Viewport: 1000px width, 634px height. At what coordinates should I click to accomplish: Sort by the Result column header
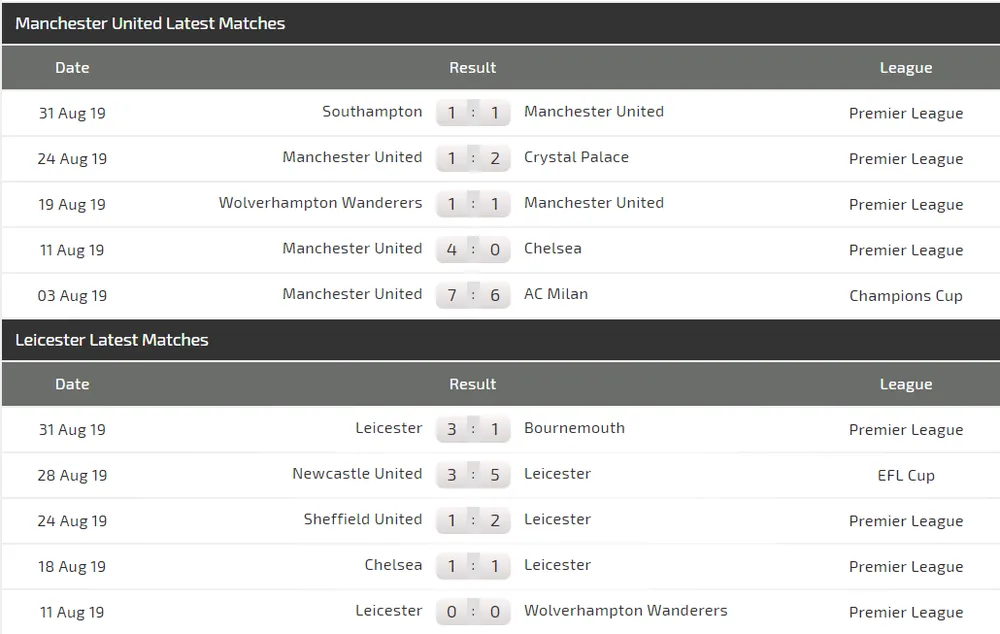coord(472,67)
